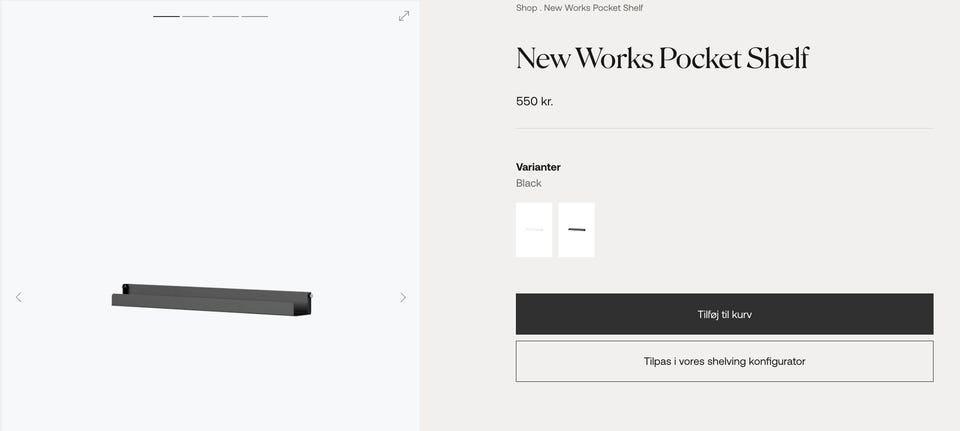Switch to the third carousel indicator line
960x431 pixels.
(225, 16)
